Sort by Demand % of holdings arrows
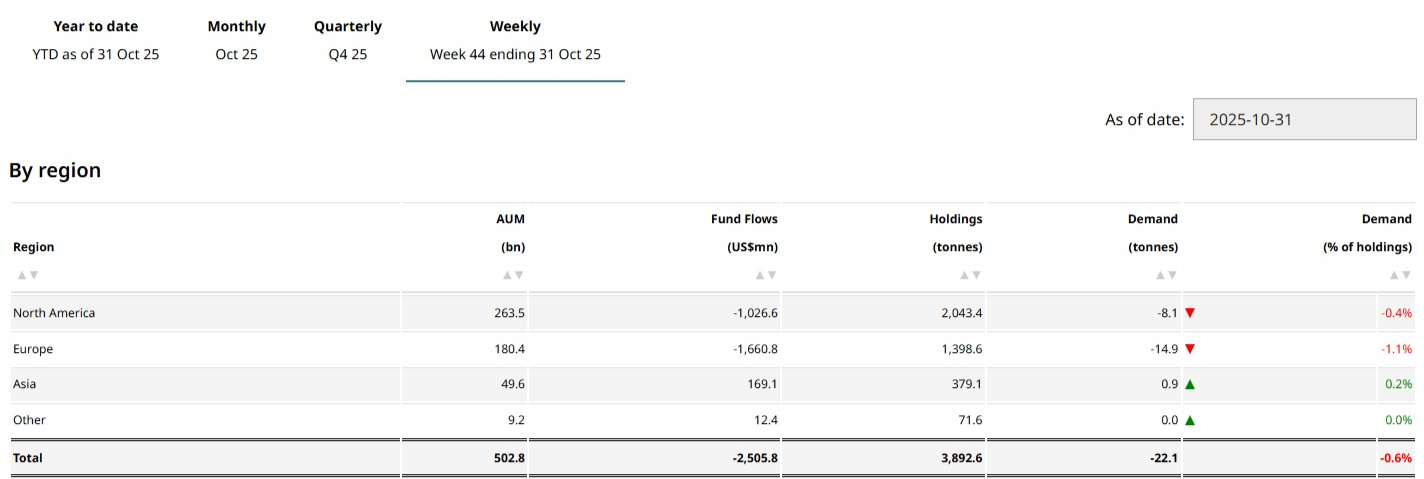Screen dimensions: 1424x479 coord(1399,275)
